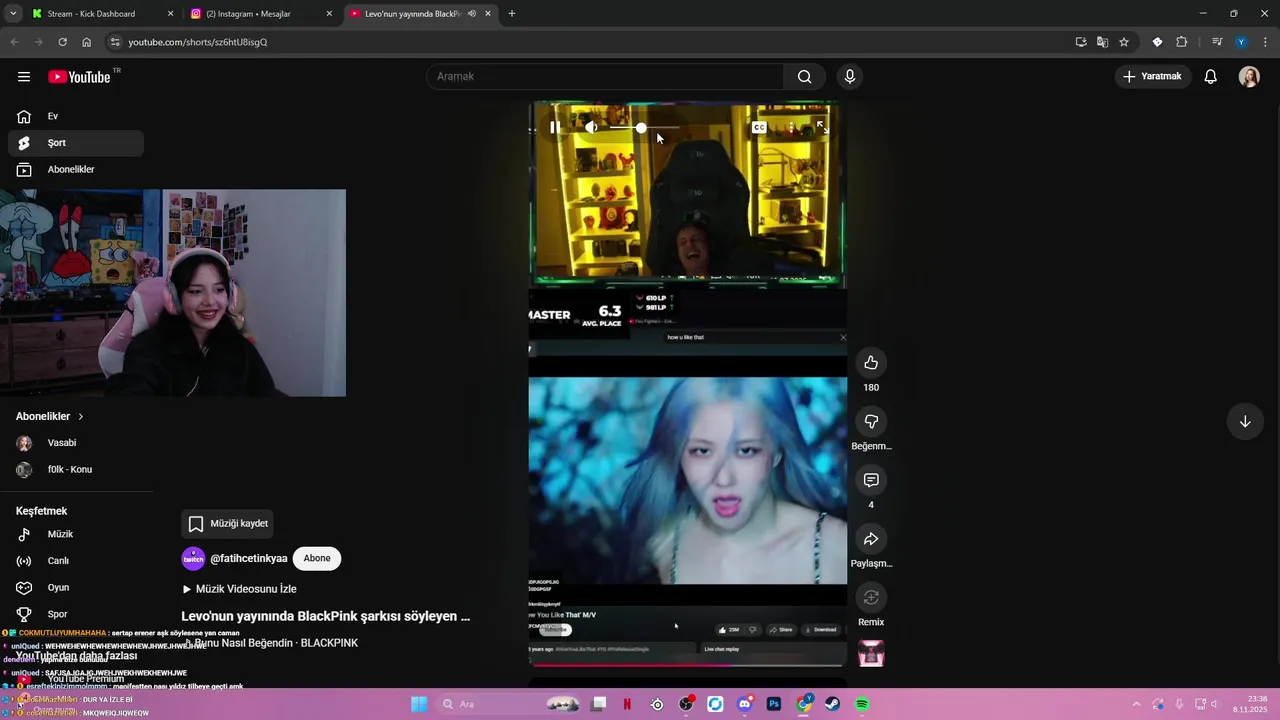Open Steam from the taskbar
Screen dimensions: 1280x720
pyautogui.click(x=832, y=704)
